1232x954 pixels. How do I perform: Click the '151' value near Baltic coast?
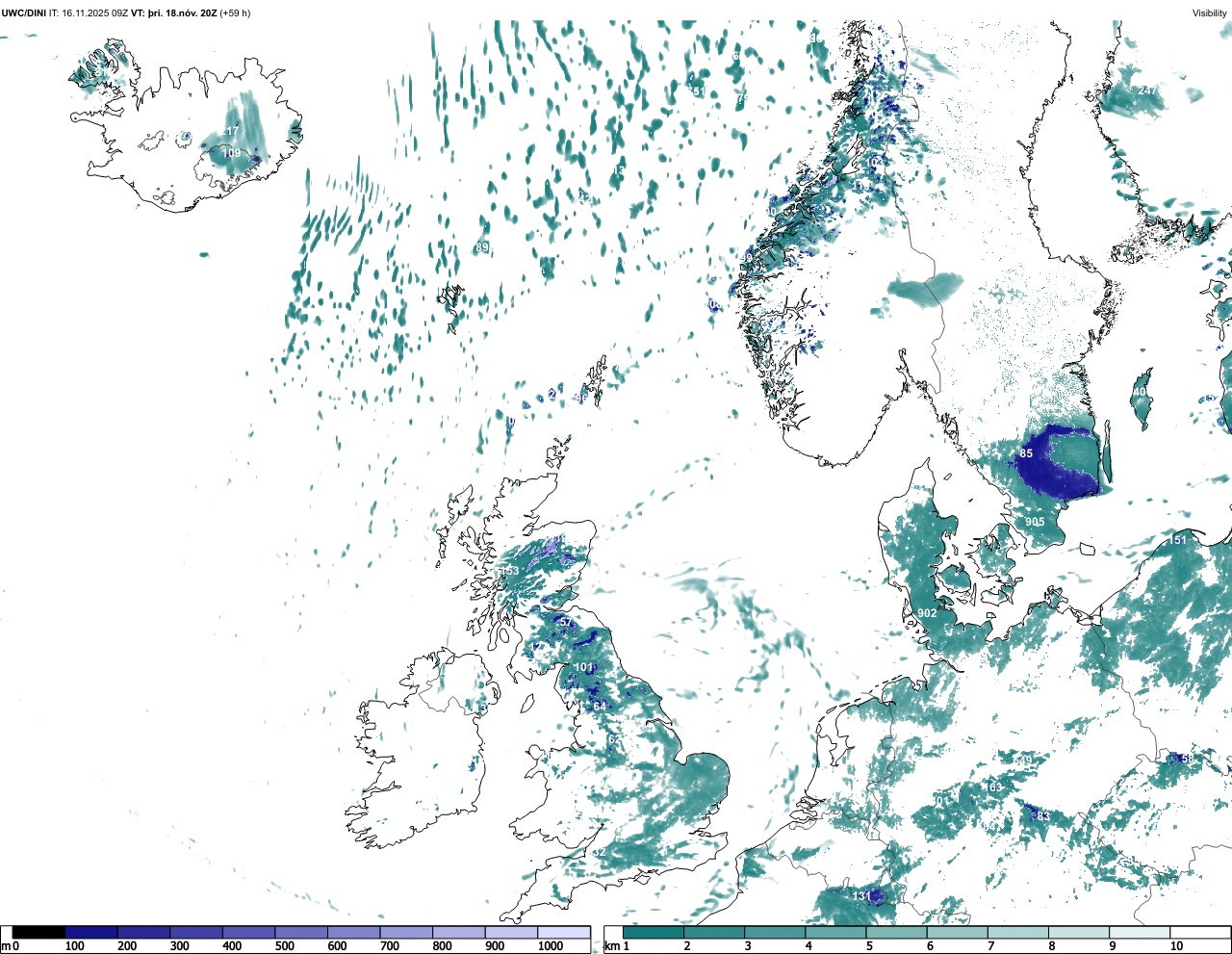pyautogui.click(x=1179, y=540)
